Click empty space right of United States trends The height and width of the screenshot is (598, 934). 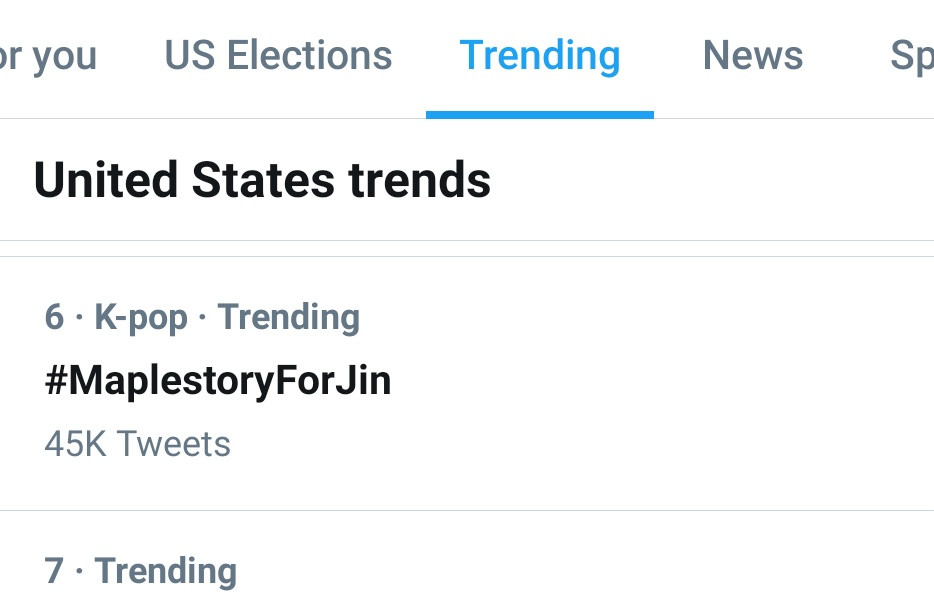710,181
